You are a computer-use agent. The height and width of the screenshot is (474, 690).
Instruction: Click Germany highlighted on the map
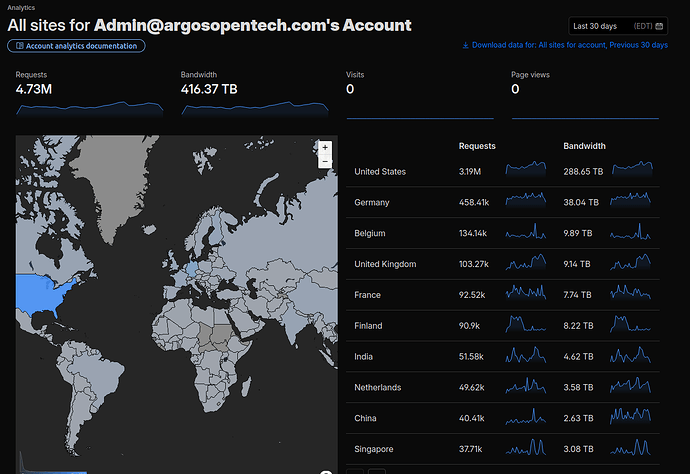click(192, 269)
